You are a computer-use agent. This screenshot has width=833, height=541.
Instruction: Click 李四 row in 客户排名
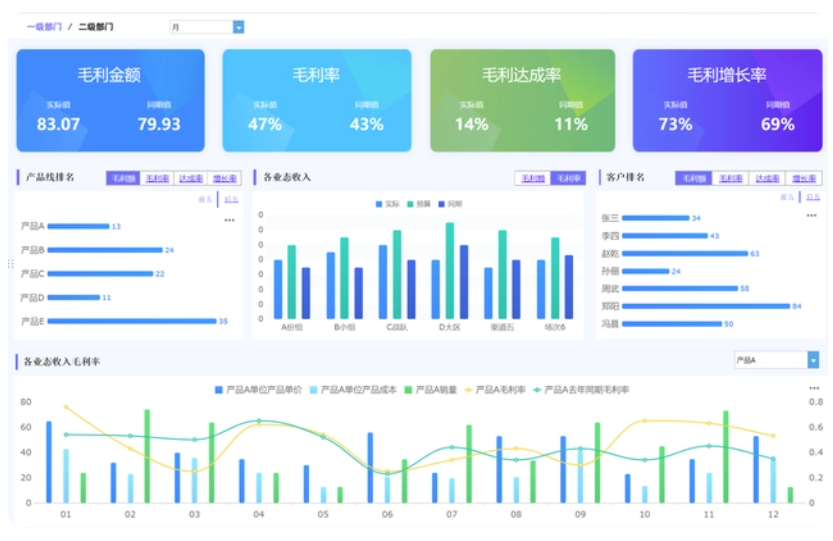(x=660, y=235)
